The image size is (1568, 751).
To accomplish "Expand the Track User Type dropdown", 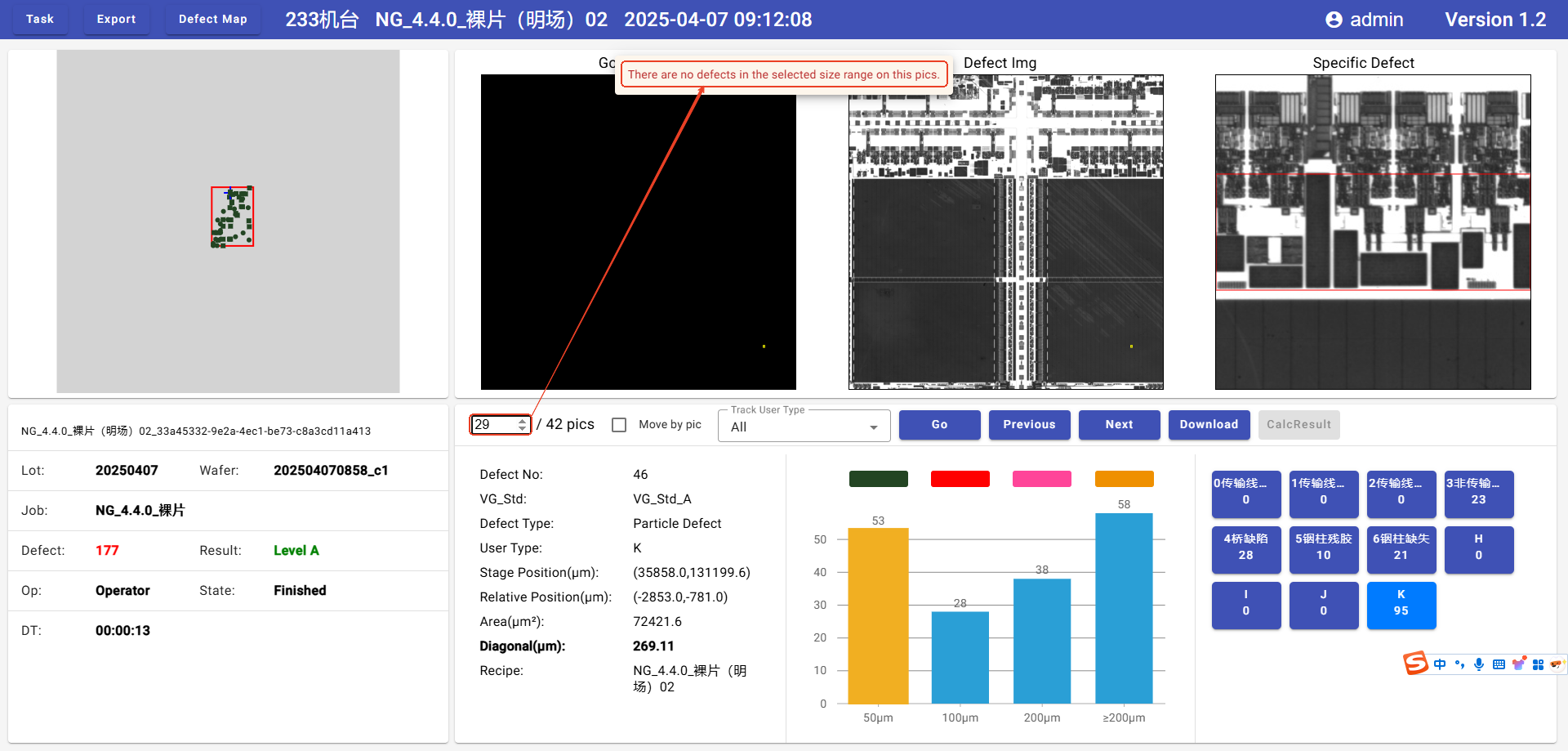I will pos(804,427).
